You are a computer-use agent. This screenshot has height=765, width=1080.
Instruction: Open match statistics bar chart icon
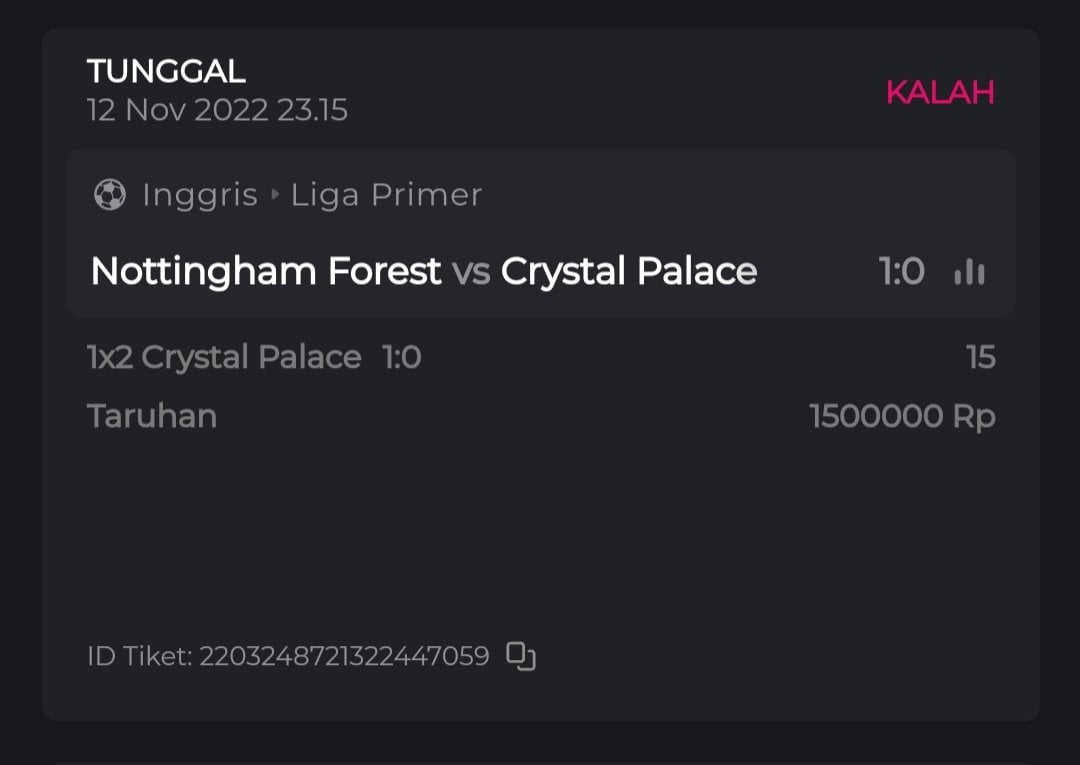[969, 272]
